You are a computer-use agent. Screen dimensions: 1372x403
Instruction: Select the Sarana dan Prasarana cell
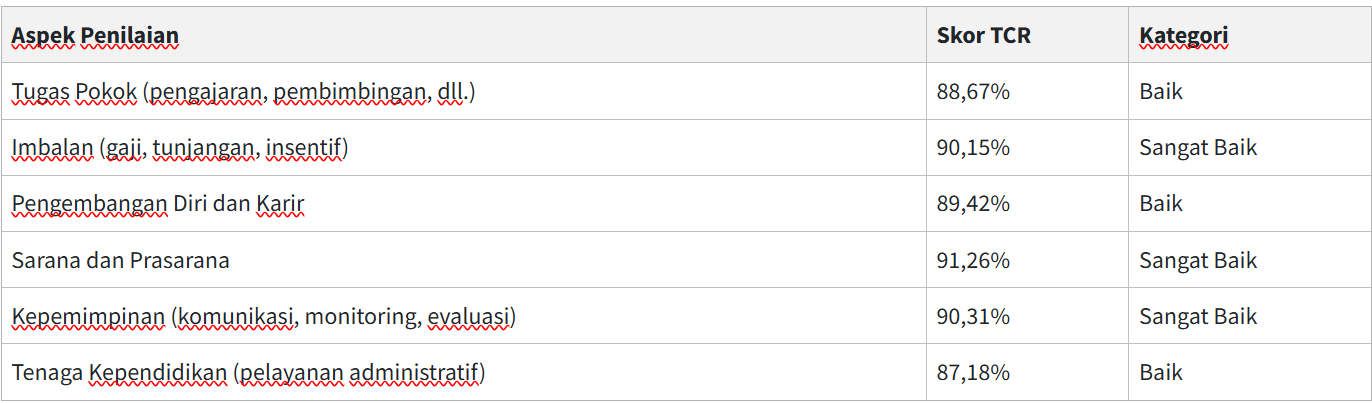121,261
